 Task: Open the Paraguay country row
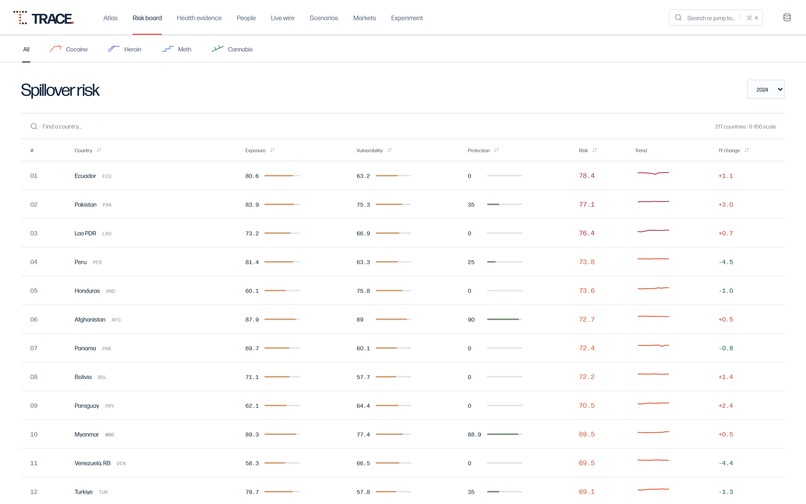(x=403, y=406)
